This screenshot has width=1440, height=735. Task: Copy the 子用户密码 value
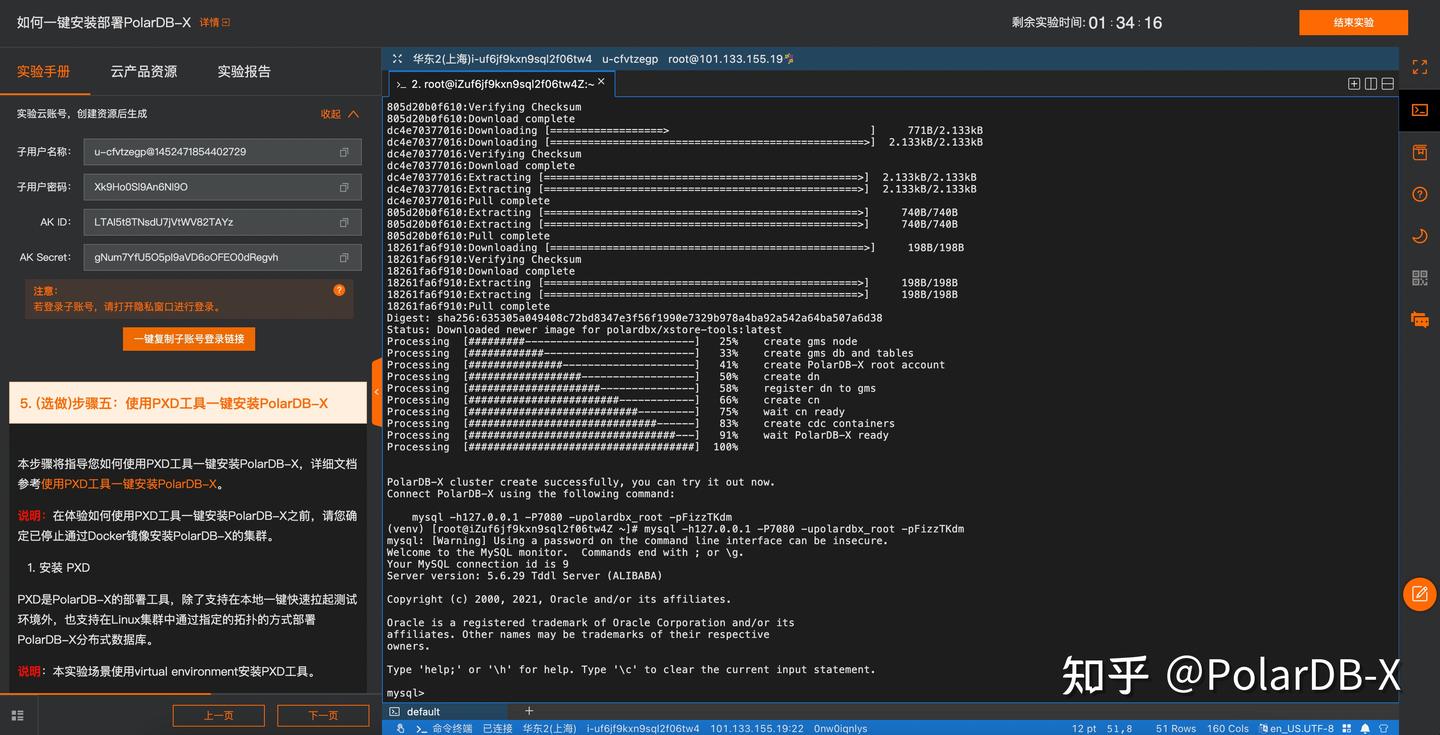click(344, 187)
